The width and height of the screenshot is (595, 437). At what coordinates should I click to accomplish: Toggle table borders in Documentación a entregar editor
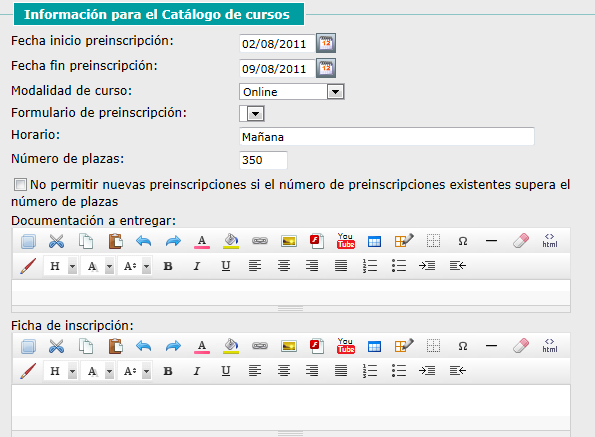[433, 241]
